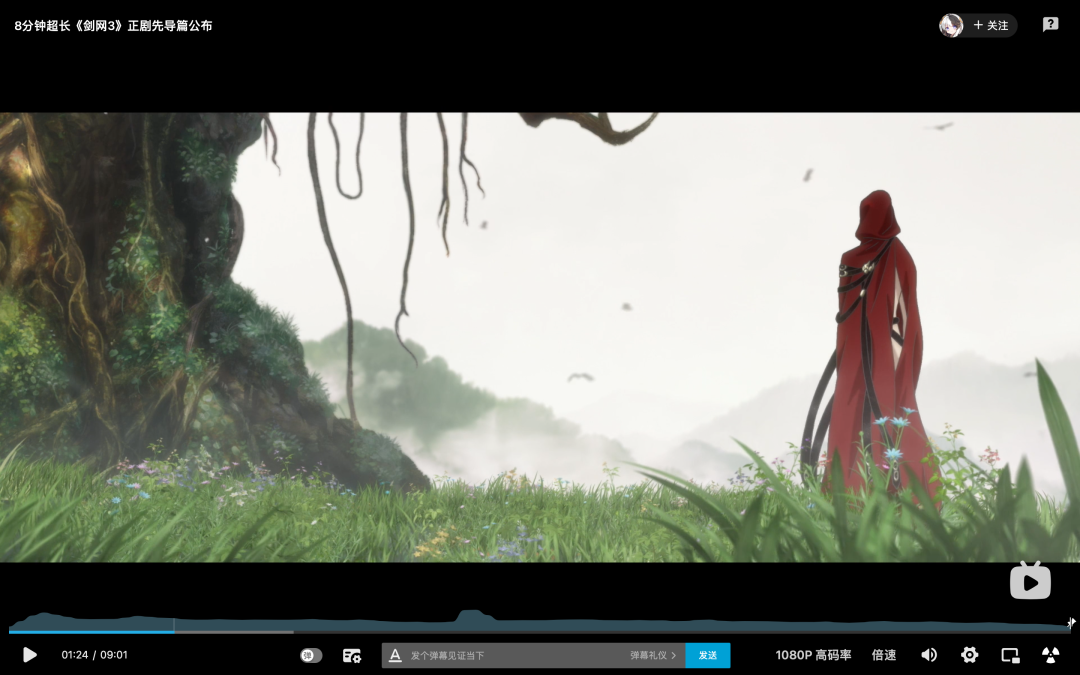Exit fullscreen with the bottom-right icon

(1050, 655)
